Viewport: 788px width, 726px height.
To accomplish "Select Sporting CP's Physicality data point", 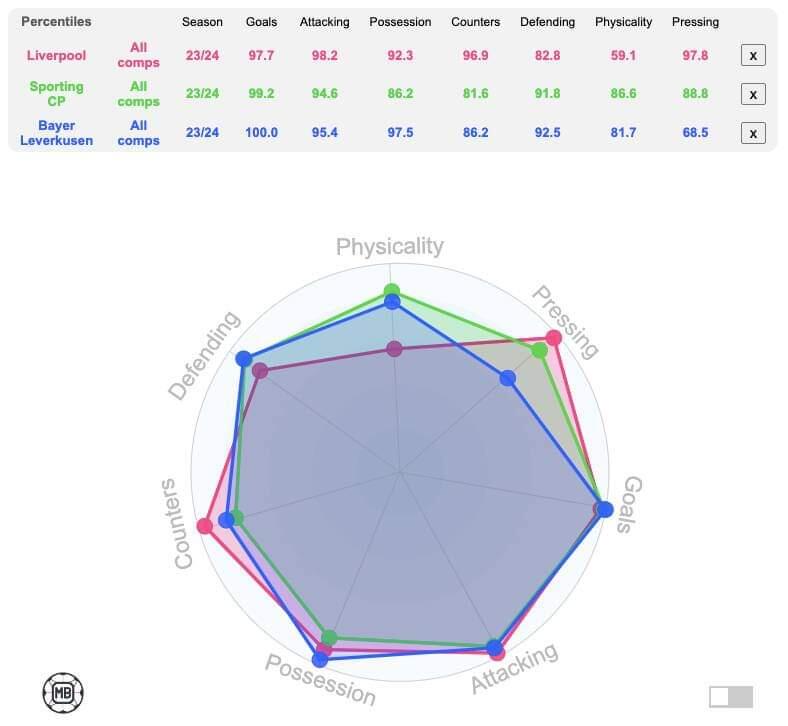I will (x=391, y=291).
